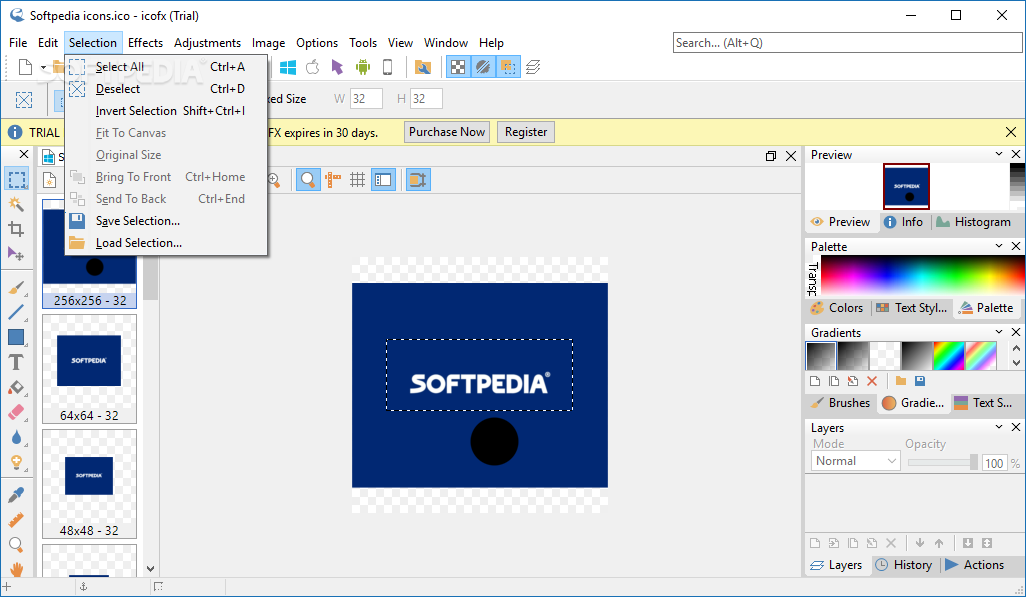1026x597 pixels.
Task: Dismiss the trial notification bar
Action: tap(1011, 132)
